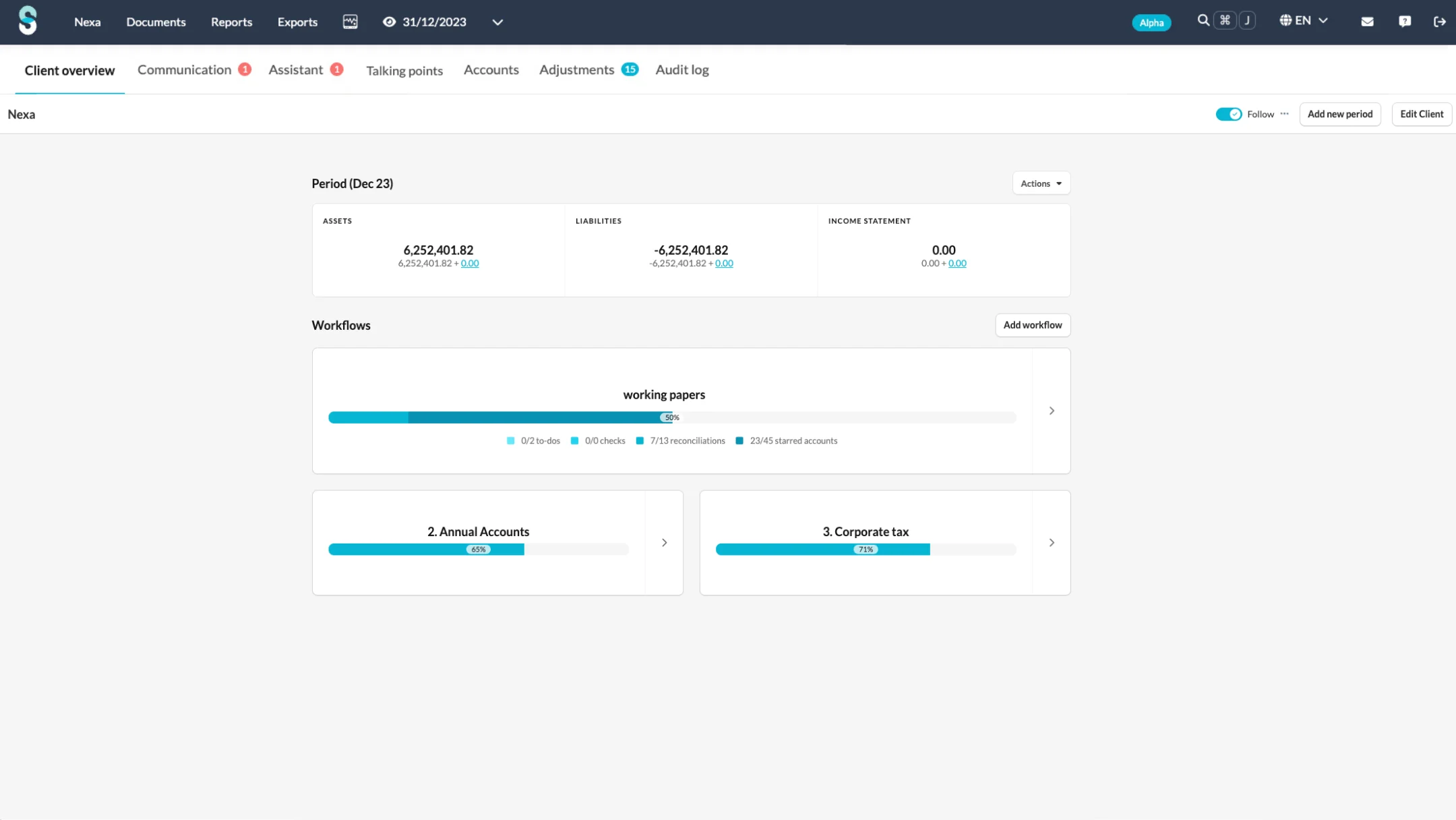Screen dimensions: 1456x820
Task: Click the sign out arrow icon
Action: point(1439,22)
